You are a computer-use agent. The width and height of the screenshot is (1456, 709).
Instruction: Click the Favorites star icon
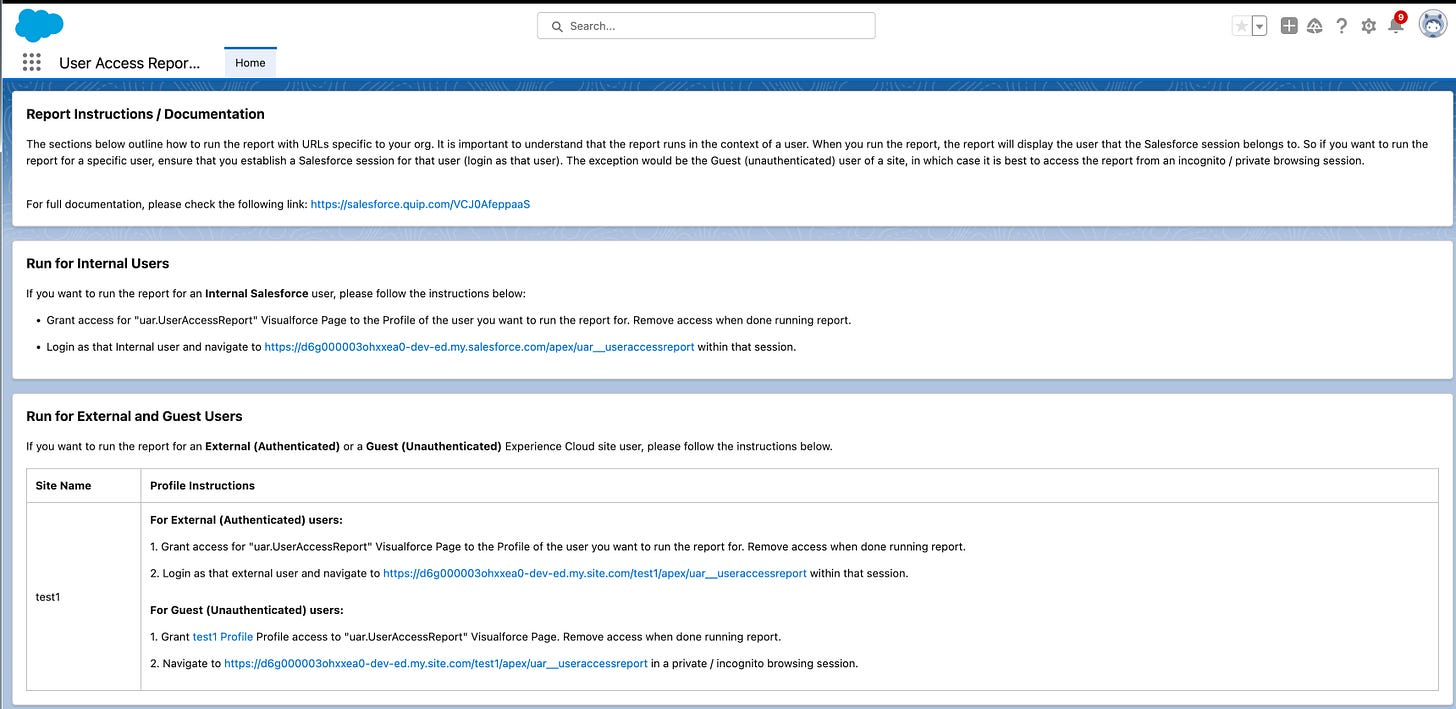[x=1241, y=27]
